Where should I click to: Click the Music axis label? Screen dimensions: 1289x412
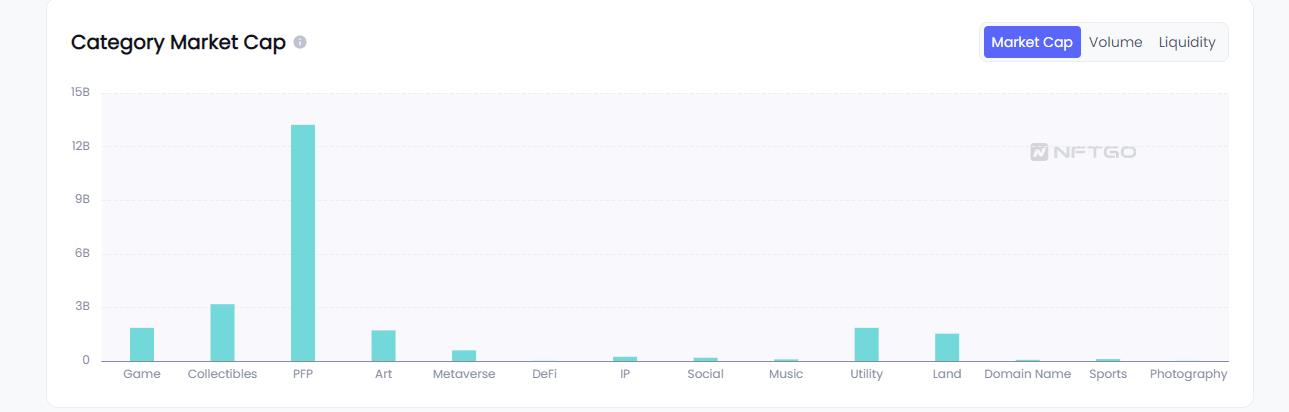pos(786,374)
